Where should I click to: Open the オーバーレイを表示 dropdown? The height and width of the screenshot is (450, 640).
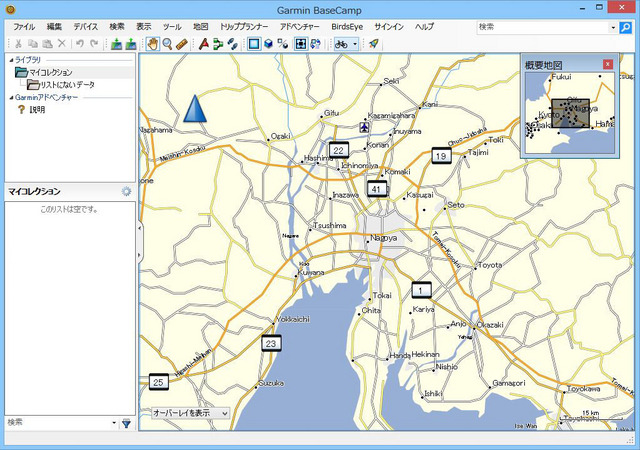tap(190, 413)
